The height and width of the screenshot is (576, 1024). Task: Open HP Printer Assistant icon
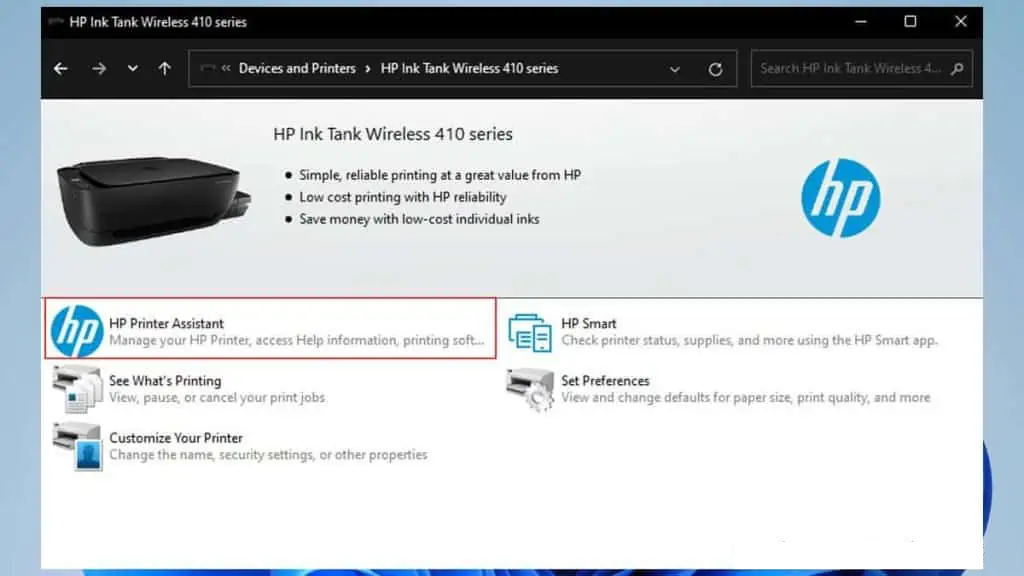click(x=77, y=331)
